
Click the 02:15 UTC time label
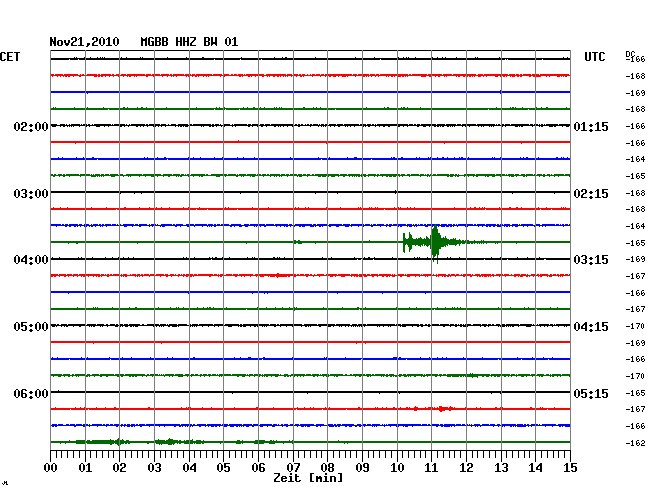pyautogui.click(x=591, y=194)
